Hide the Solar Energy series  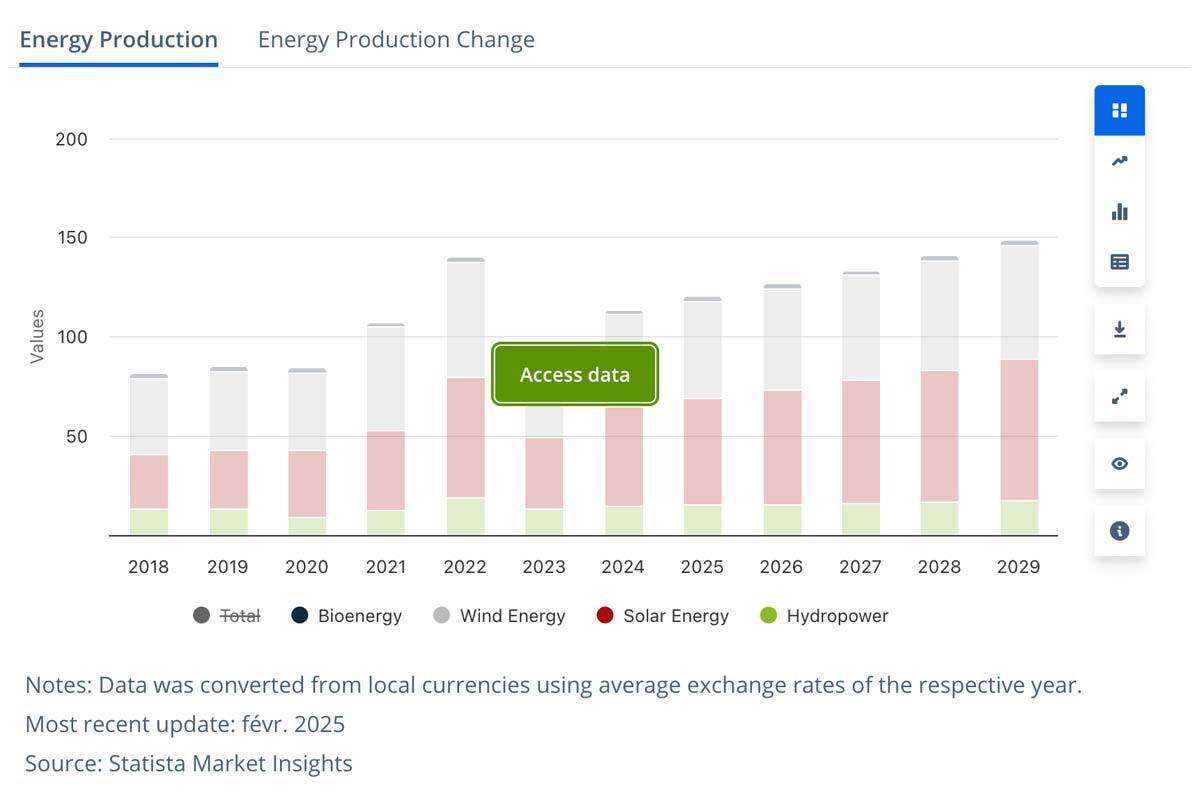click(x=663, y=615)
